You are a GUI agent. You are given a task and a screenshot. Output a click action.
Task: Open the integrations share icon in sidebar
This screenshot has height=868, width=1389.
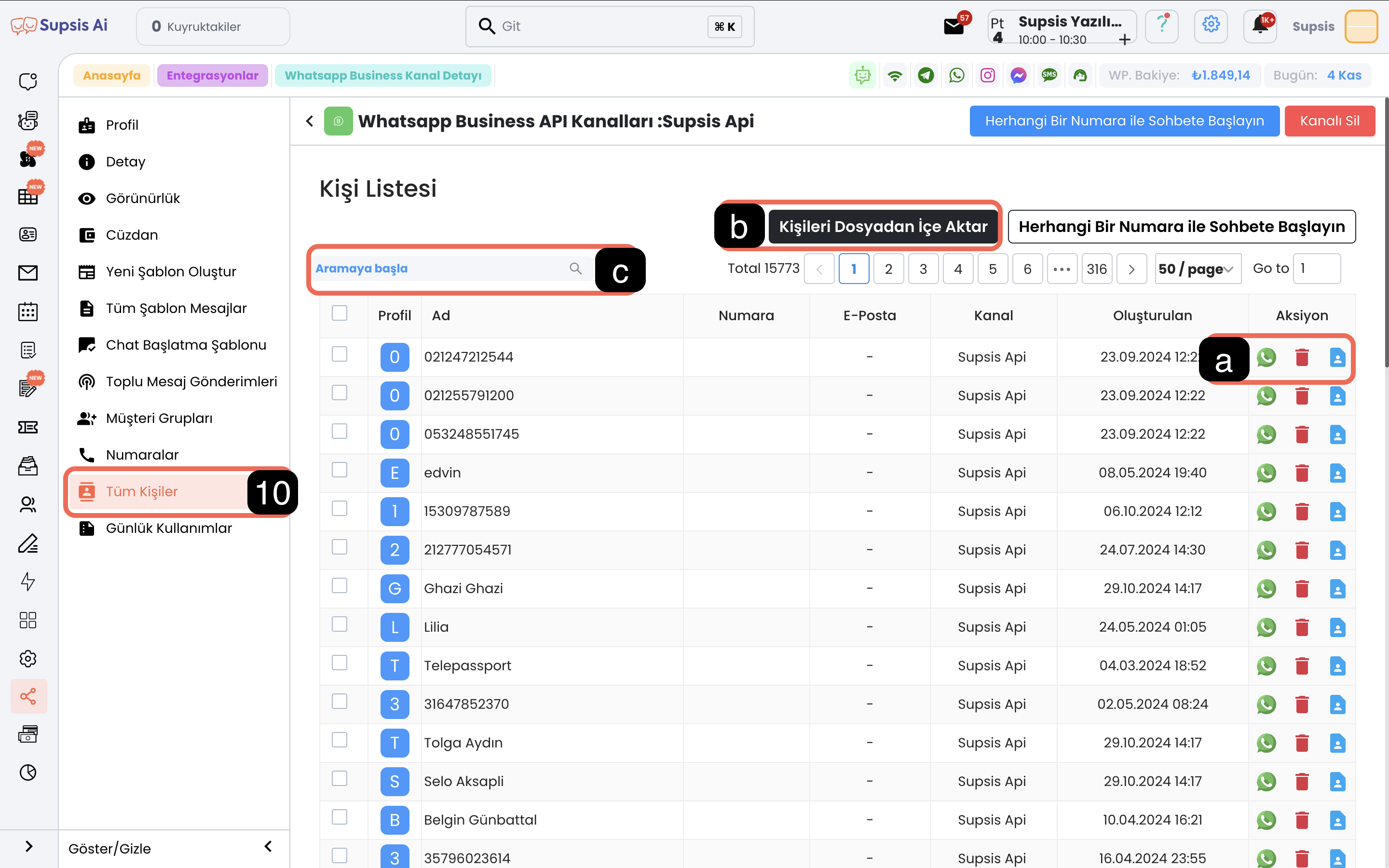pos(28,696)
